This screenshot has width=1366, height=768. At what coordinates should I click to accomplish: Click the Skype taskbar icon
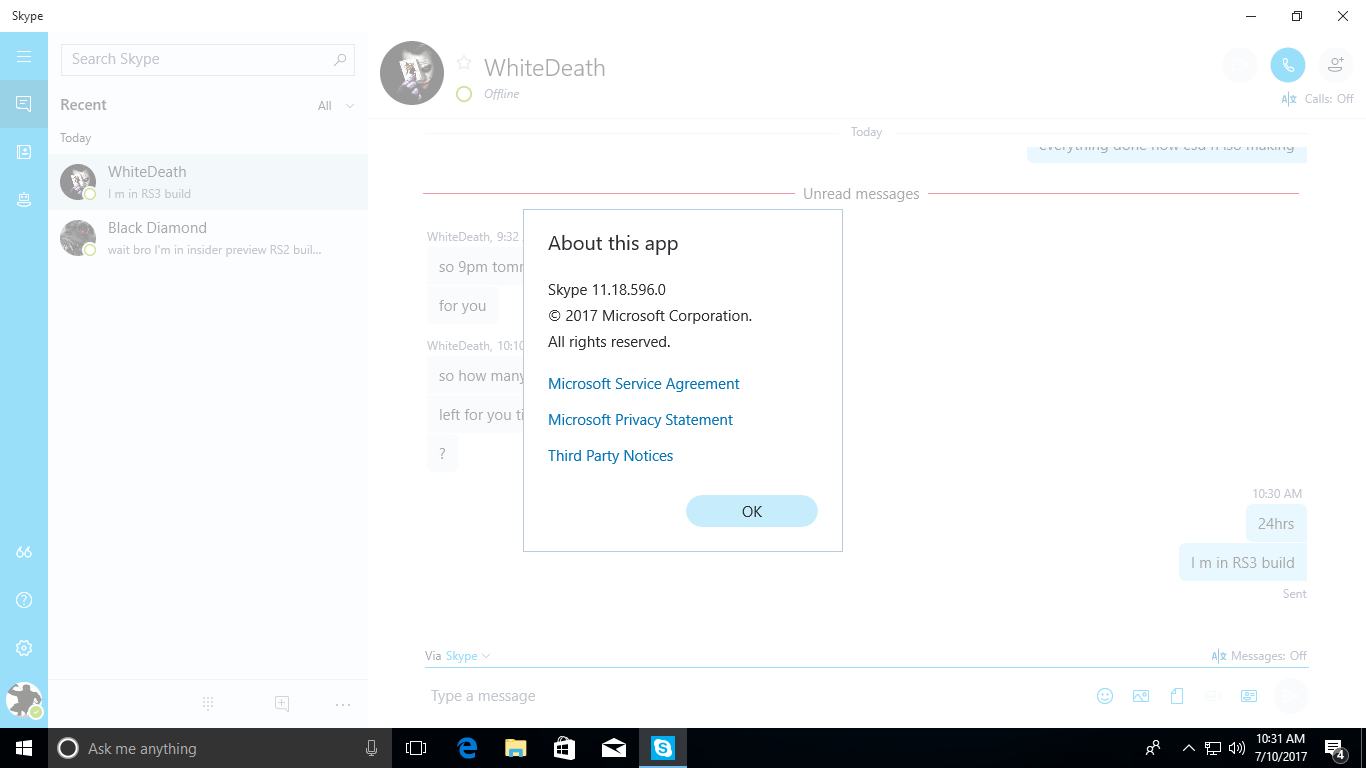click(x=663, y=748)
